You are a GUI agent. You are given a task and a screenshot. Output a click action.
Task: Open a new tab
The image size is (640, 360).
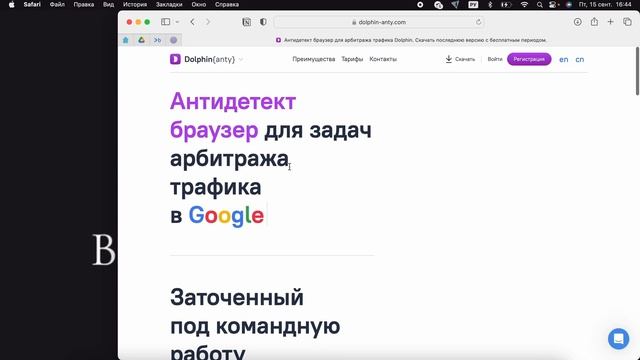(x=610, y=22)
